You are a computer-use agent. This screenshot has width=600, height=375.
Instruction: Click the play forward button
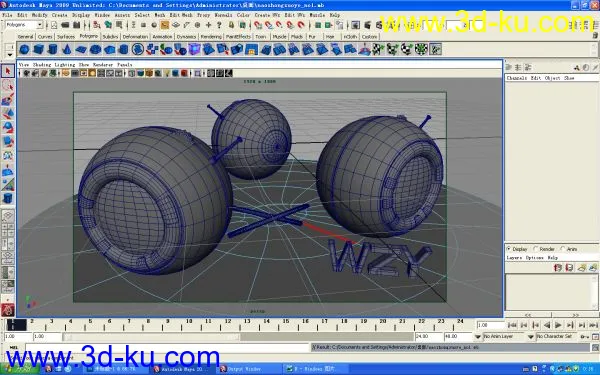click(x=558, y=325)
